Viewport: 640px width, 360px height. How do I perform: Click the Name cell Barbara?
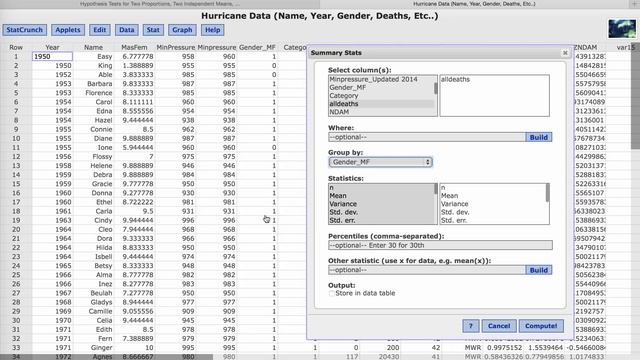[99, 84]
